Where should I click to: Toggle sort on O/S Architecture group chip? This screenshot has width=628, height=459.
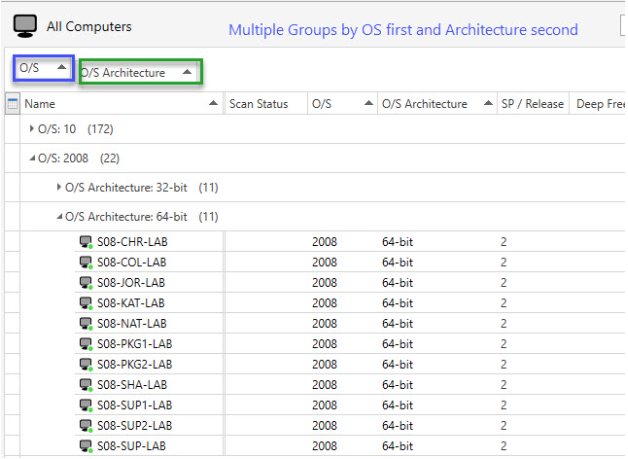tap(141, 72)
